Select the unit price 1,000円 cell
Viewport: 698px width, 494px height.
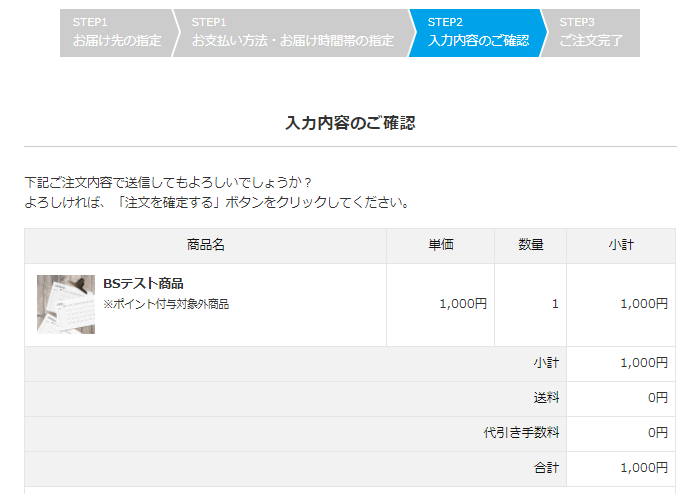pos(441,304)
